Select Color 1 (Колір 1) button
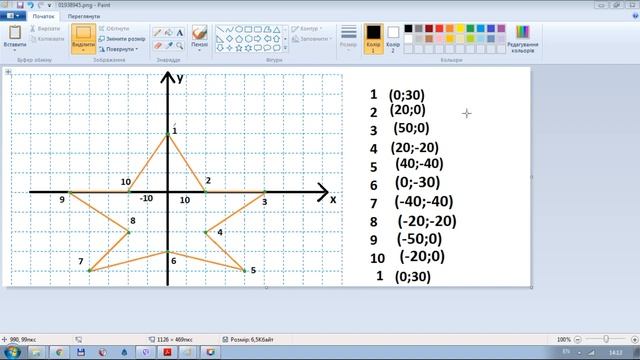Image resolution: width=640 pixels, height=360 pixels. (373, 39)
